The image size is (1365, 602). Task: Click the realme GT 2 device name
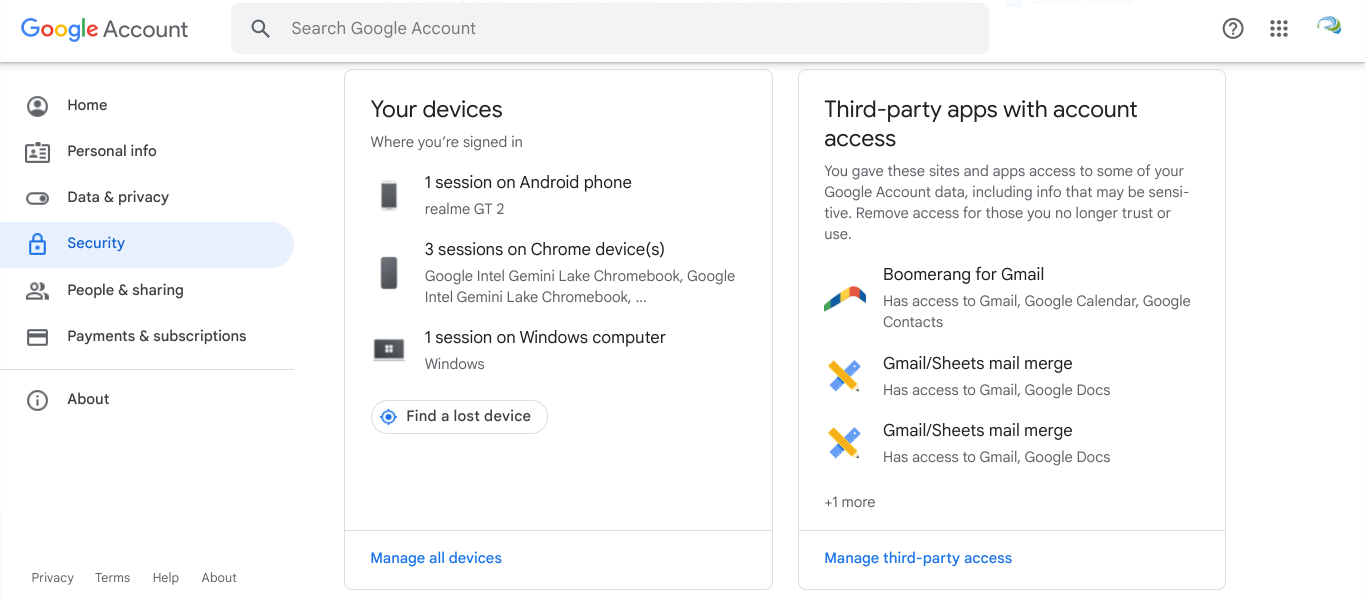[x=465, y=209]
